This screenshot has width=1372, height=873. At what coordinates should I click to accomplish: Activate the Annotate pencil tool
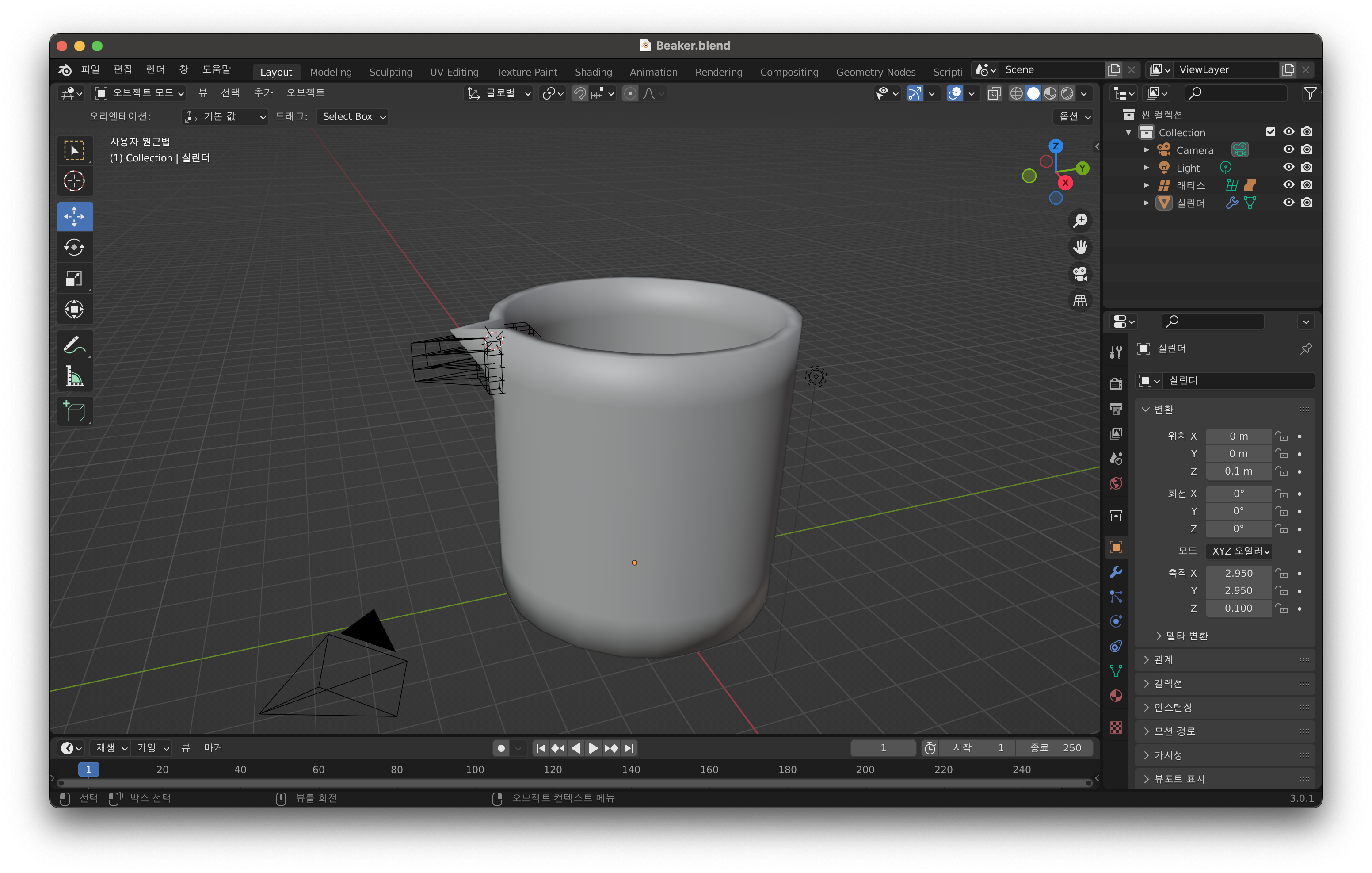(74, 345)
